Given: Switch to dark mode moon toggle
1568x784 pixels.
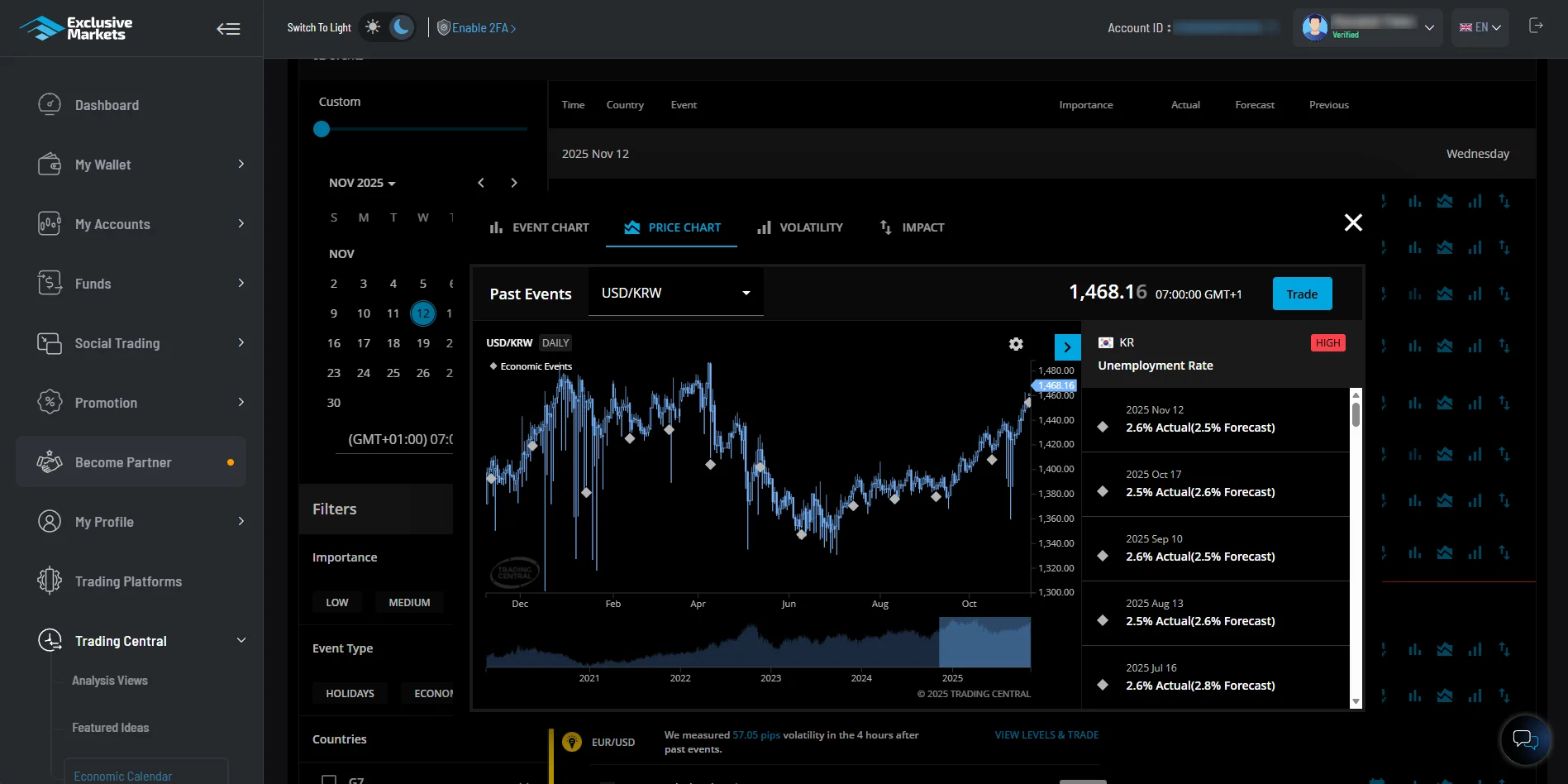Looking at the screenshot, I should (x=402, y=27).
